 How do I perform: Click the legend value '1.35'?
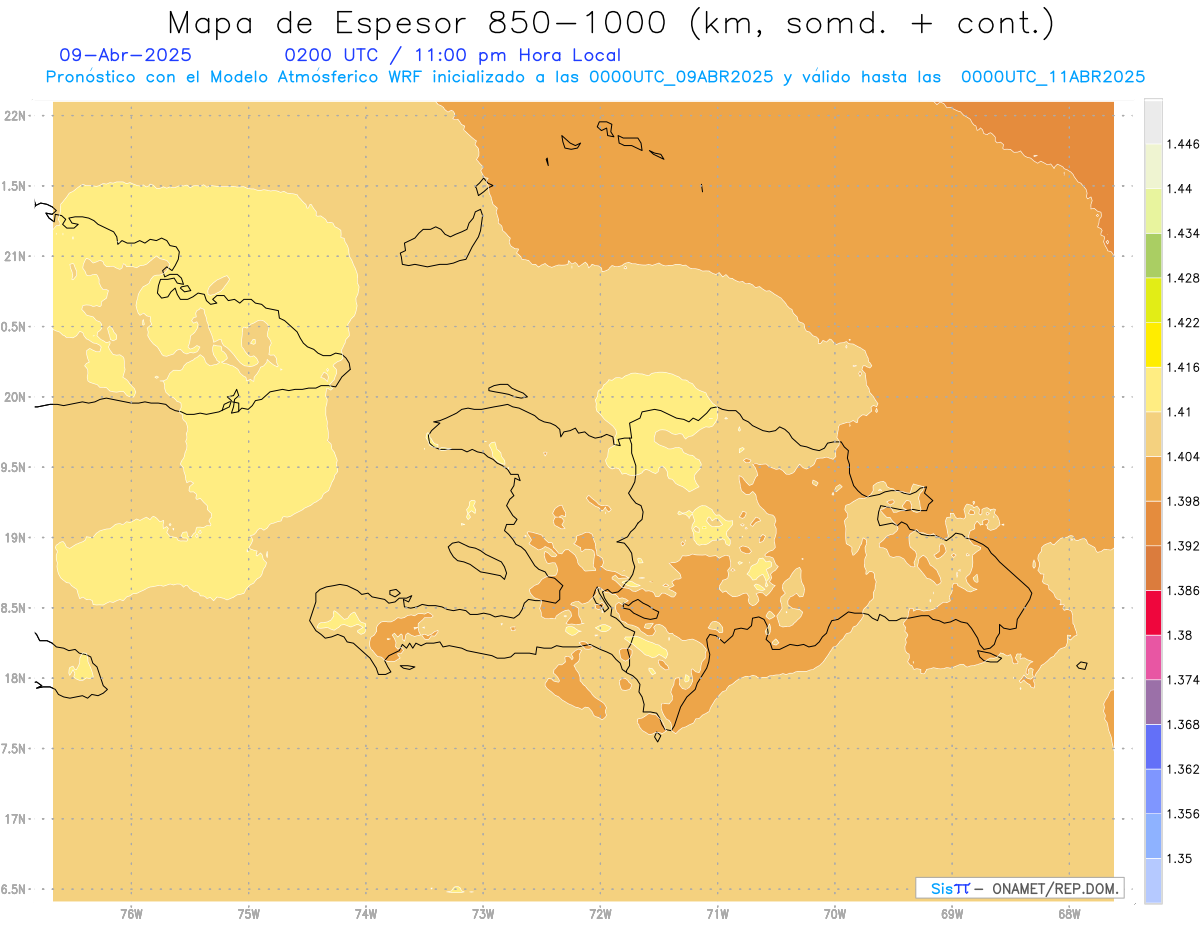point(1179,858)
